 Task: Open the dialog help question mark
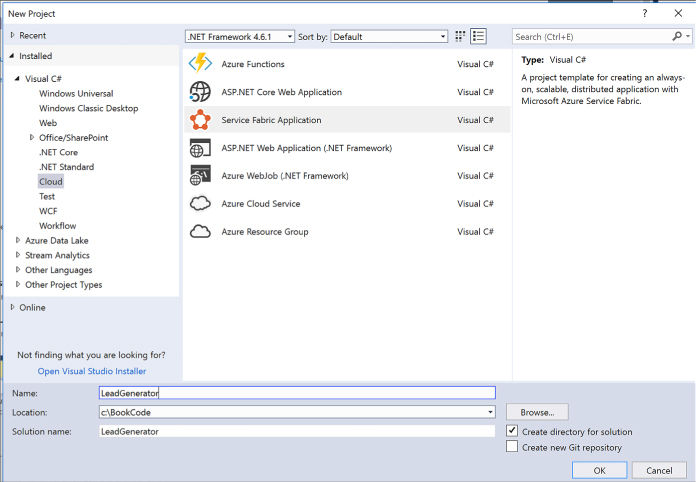(x=645, y=13)
